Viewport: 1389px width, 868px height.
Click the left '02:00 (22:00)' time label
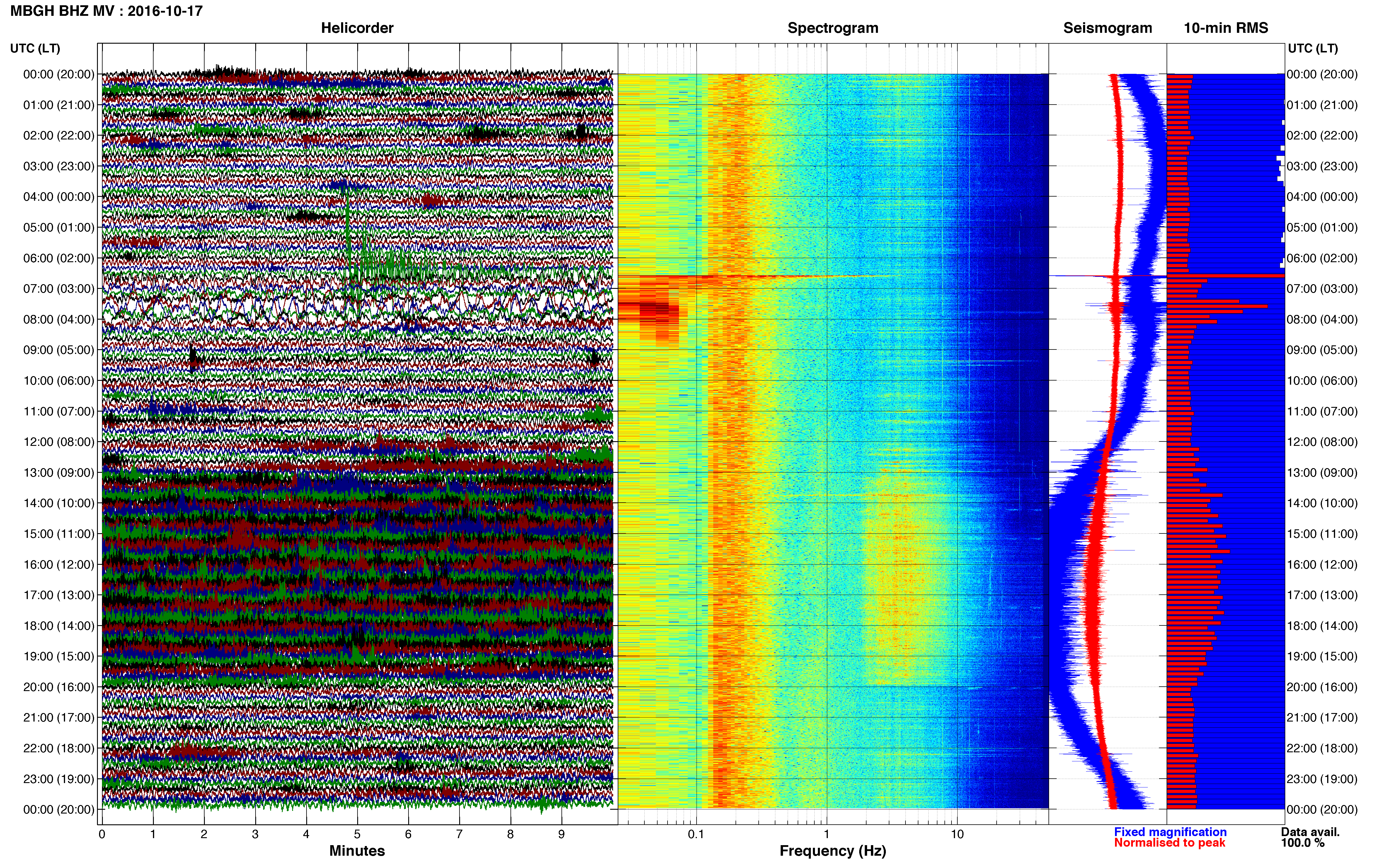tap(59, 135)
